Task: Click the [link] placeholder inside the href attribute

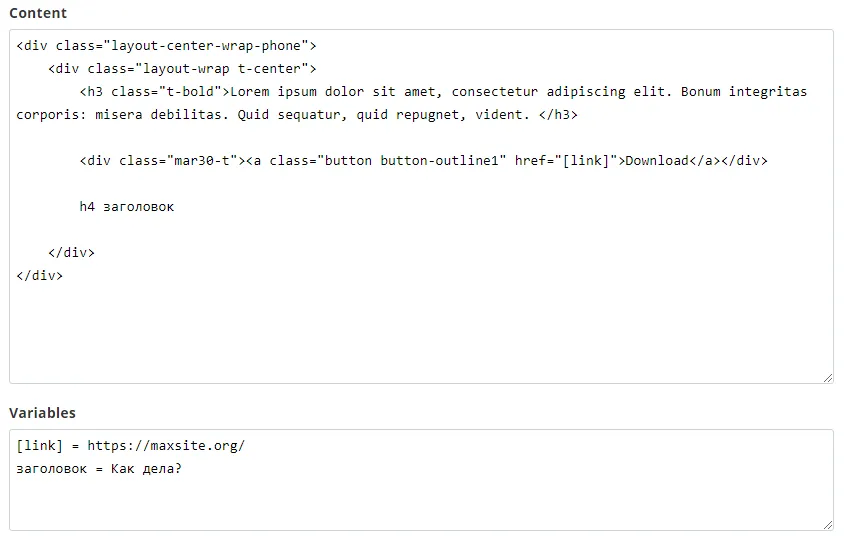Action: tap(586, 160)
